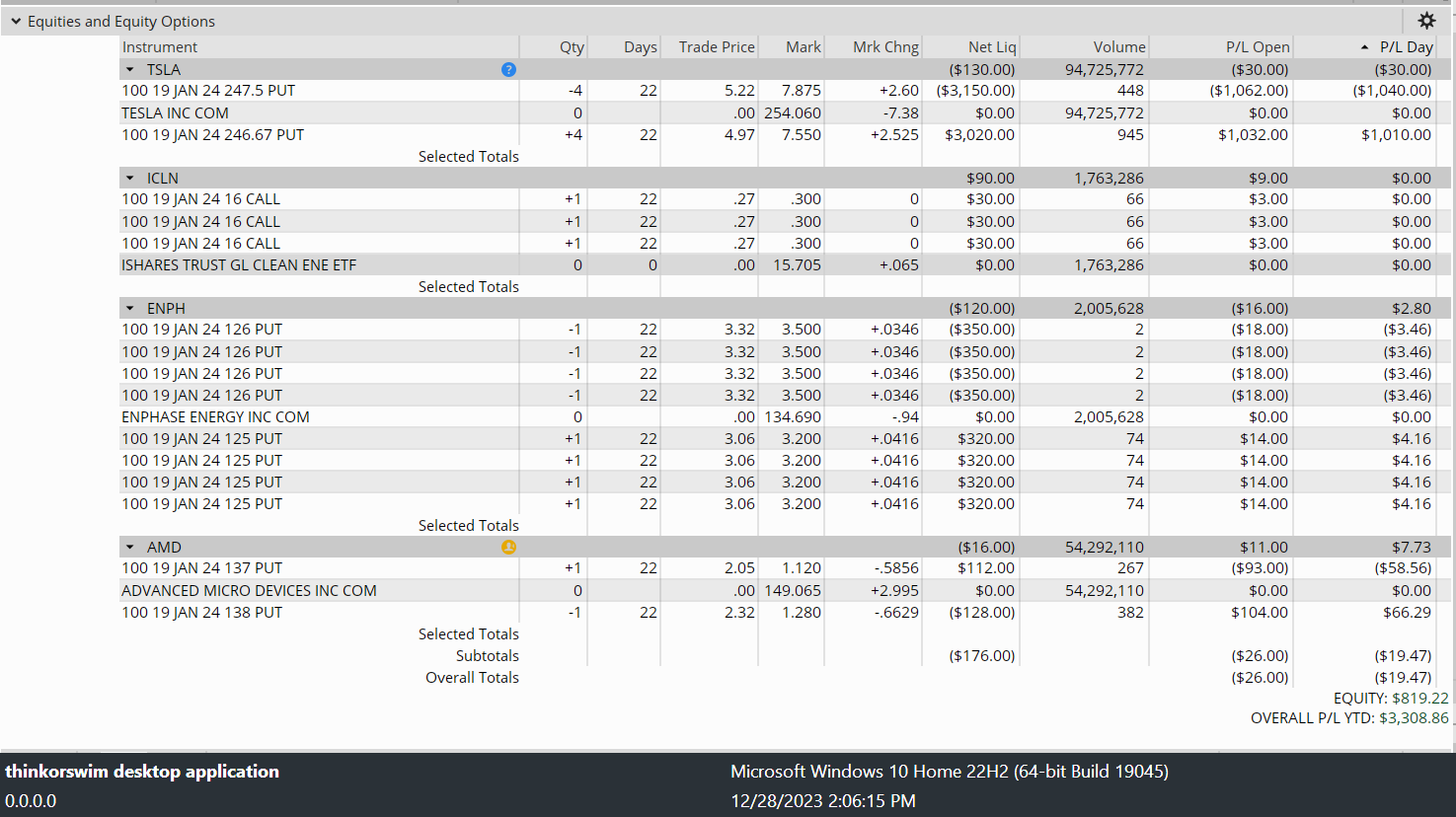Click the orange alert icon on AMD row
1456x817 pixels.
(x=508, y=547)
